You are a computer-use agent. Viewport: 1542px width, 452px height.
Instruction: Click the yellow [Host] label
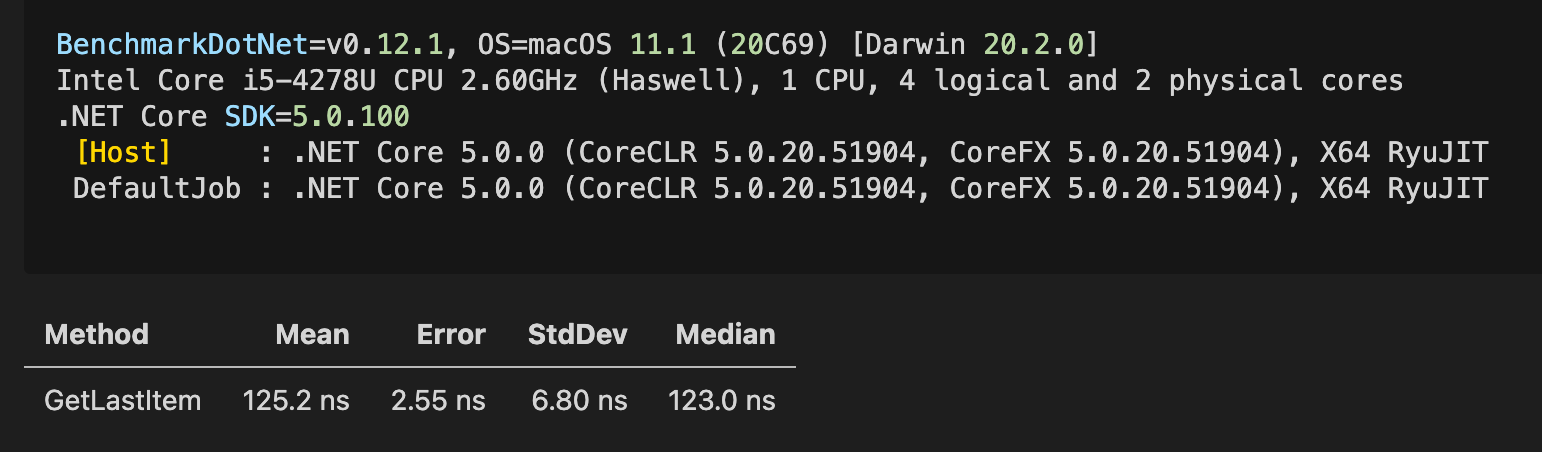coord(123,153)
